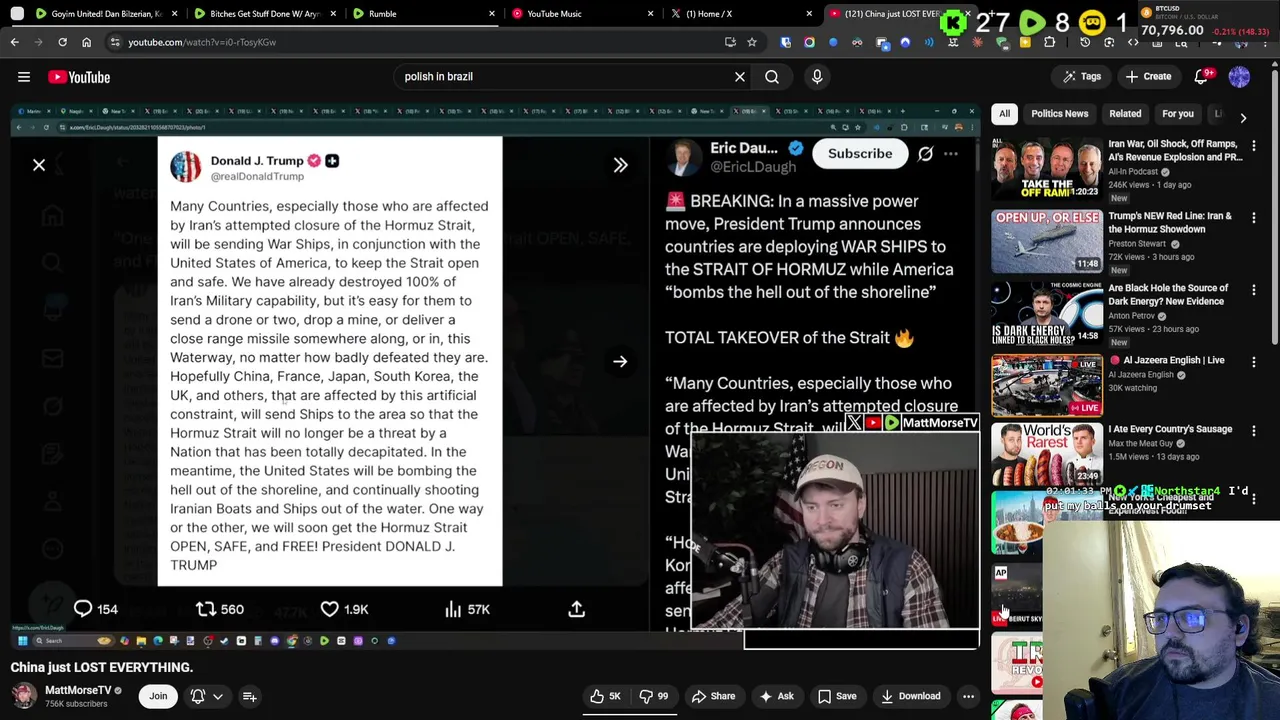Image resolution: width=1280 pixels, height=720 pixels.
Task: Go back in browser history
Action: coord(15,42)
